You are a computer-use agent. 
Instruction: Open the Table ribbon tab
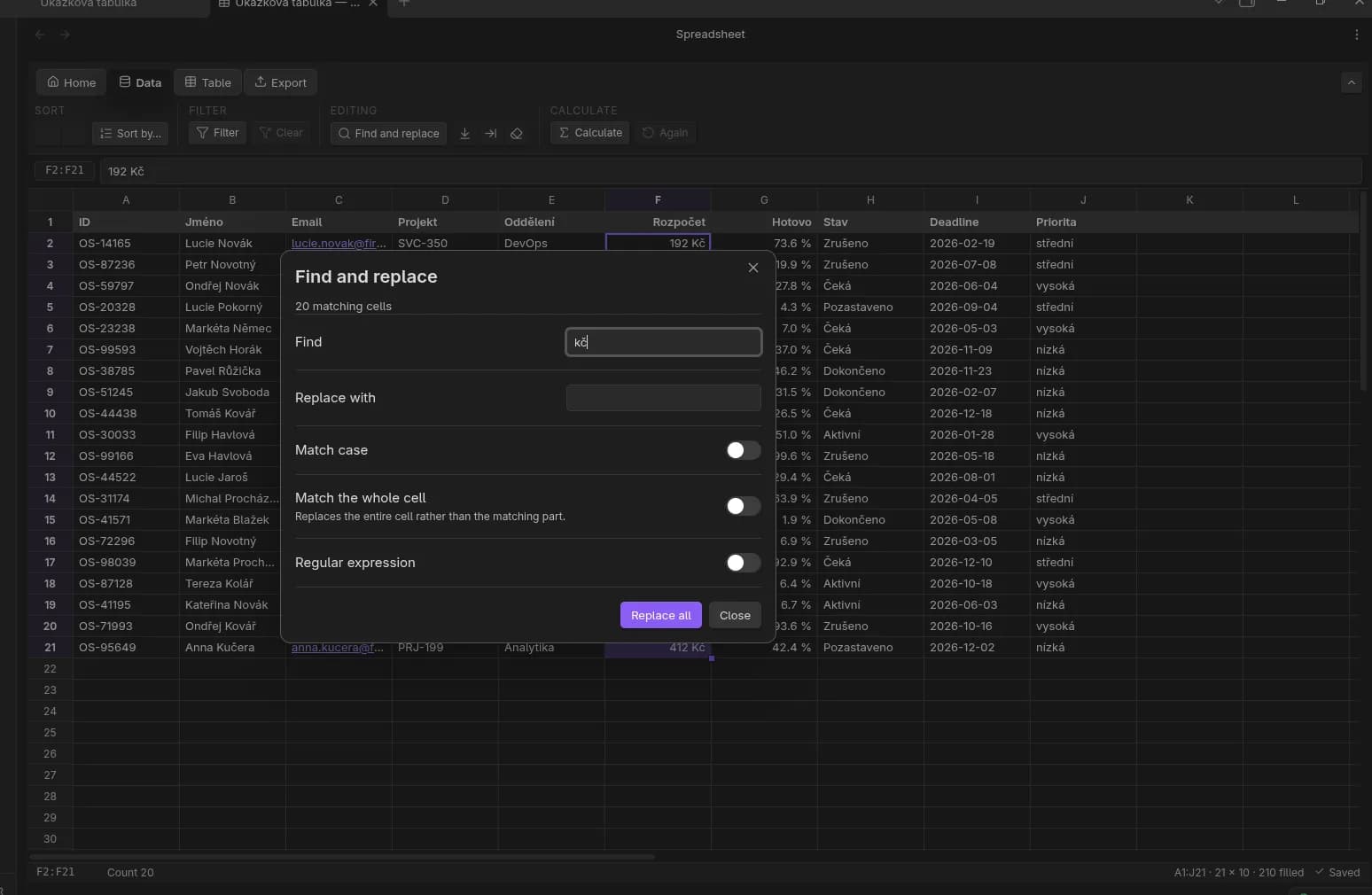tap(207, 82)
